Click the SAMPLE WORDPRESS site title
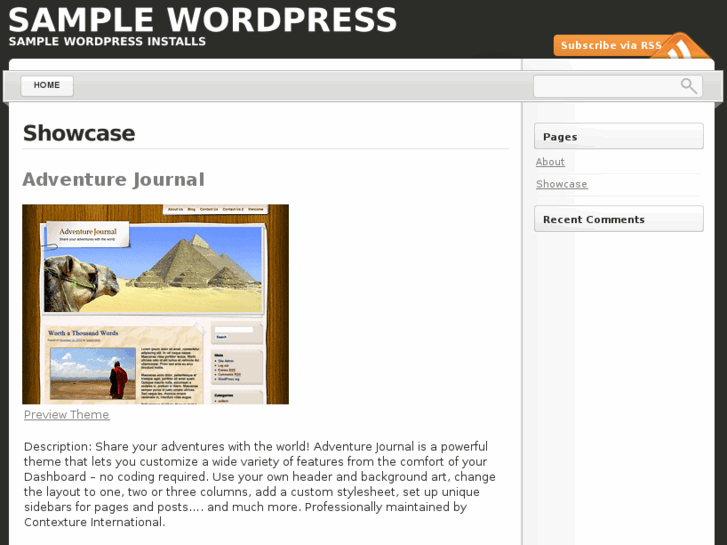 click(203, 20)
